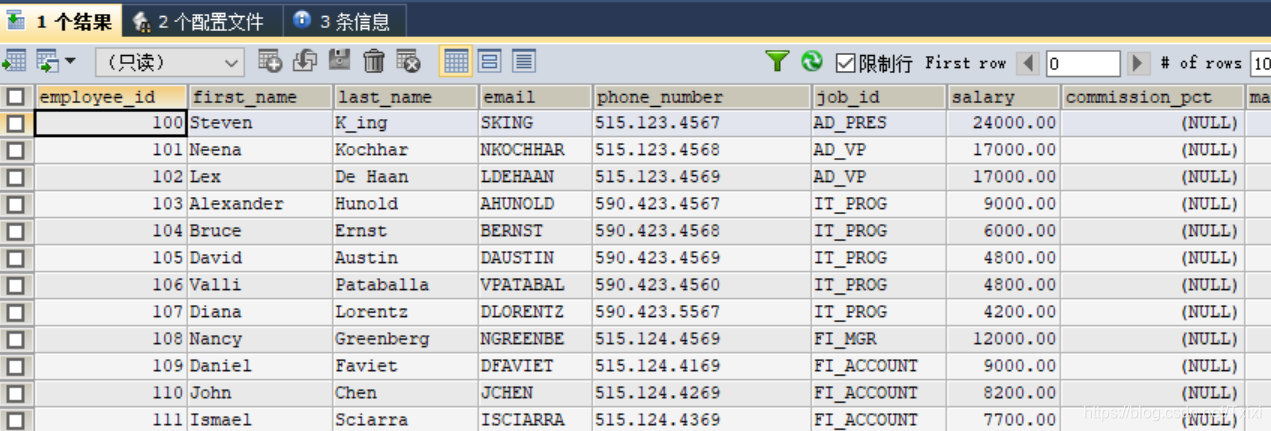This screenshot has height=431, width=1271.
Task: Click the salary column header
Action: point(1003,97)
